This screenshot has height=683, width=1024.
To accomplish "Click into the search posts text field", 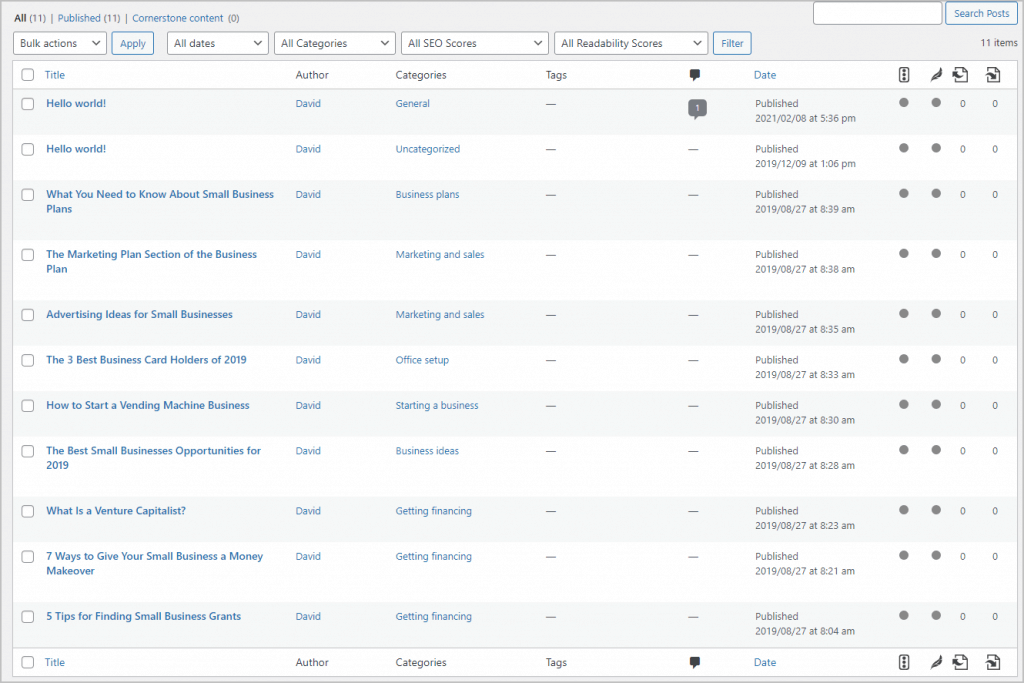I will 877,13.
